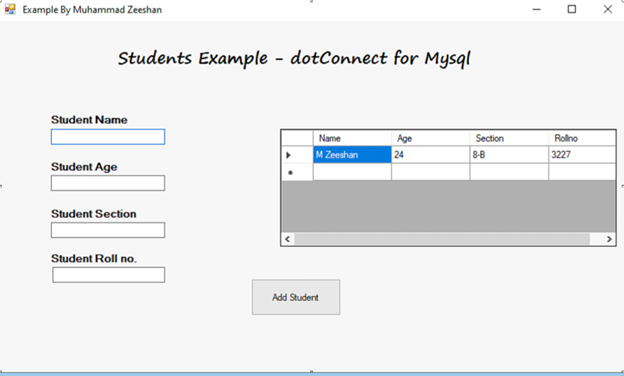Click the Rollno column header
The width and height of the screenshot is (624, 376).
(582, 138)
